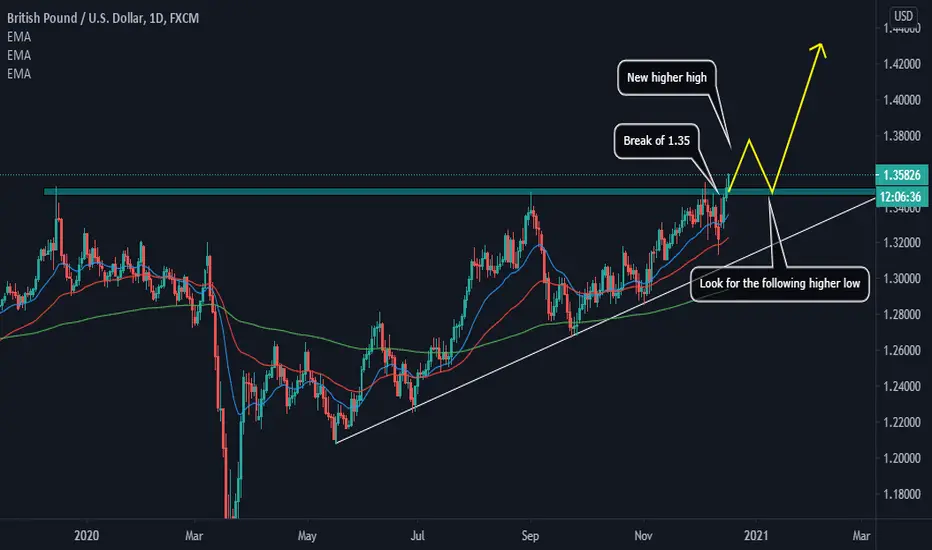Click the 1.35826 current price label
932x550 pixels.
(902, 175)
